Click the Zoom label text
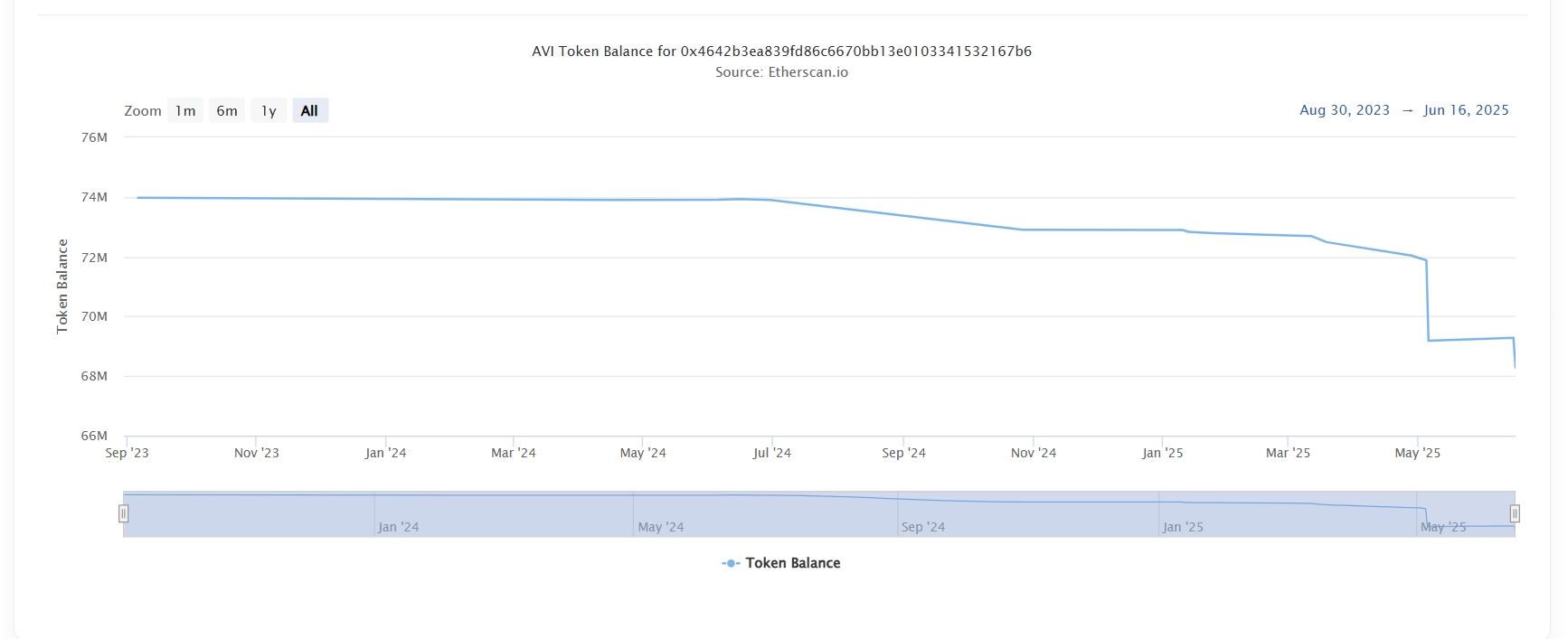1568x639 pixels. coord(143,111)
